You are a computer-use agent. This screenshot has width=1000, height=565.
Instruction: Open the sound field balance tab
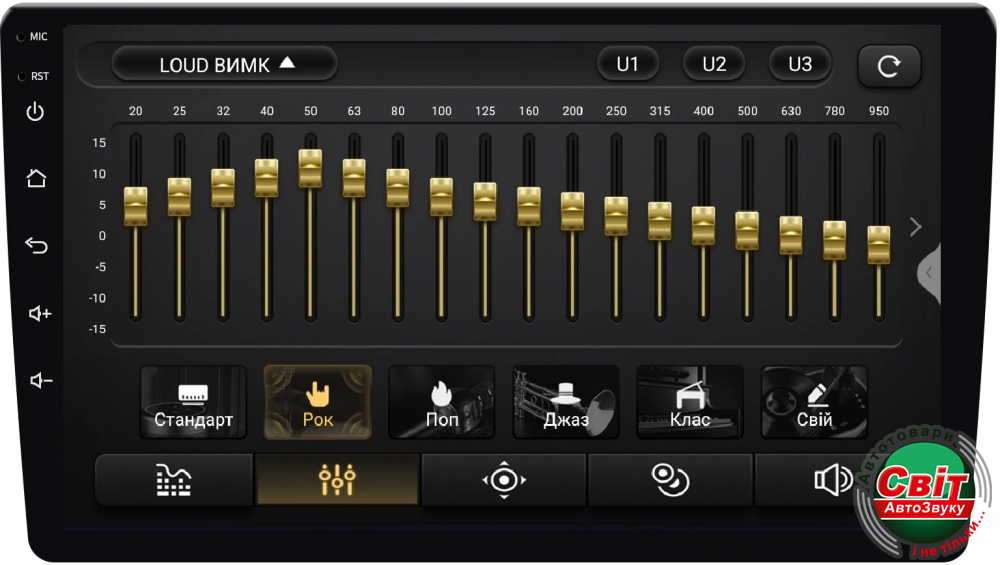coord(503,480)
